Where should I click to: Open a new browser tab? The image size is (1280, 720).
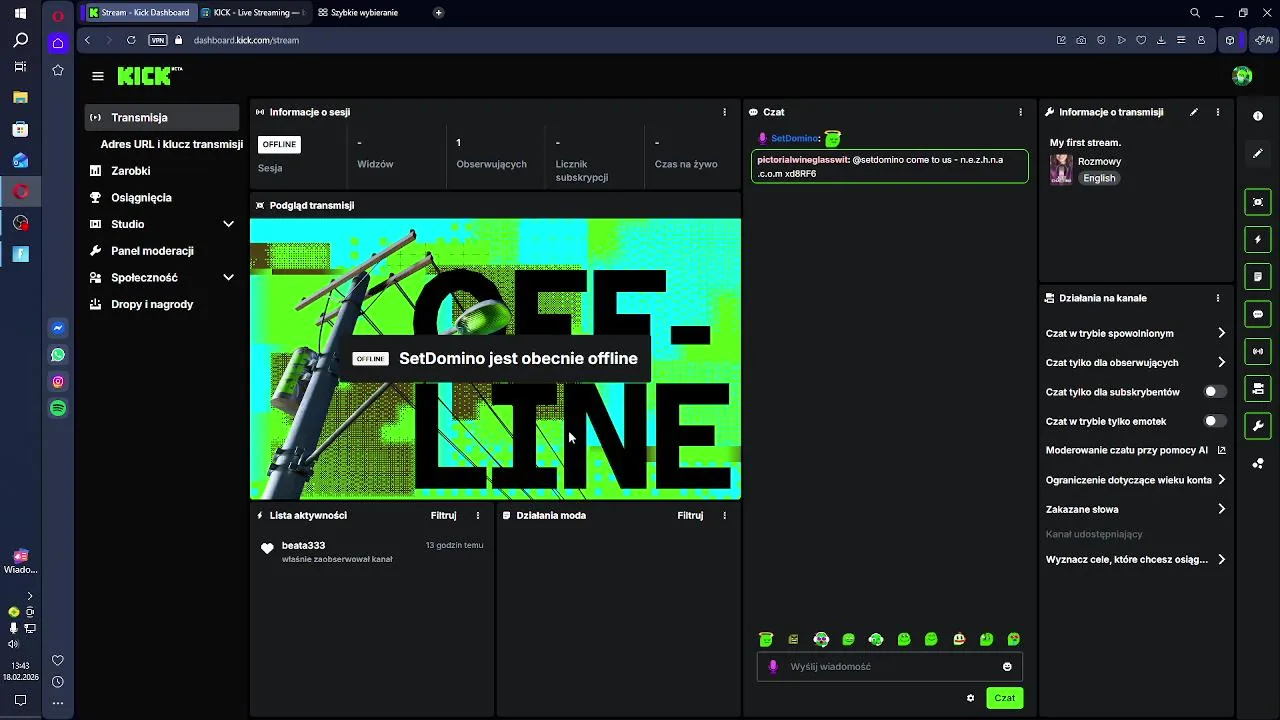coord(438,12)
